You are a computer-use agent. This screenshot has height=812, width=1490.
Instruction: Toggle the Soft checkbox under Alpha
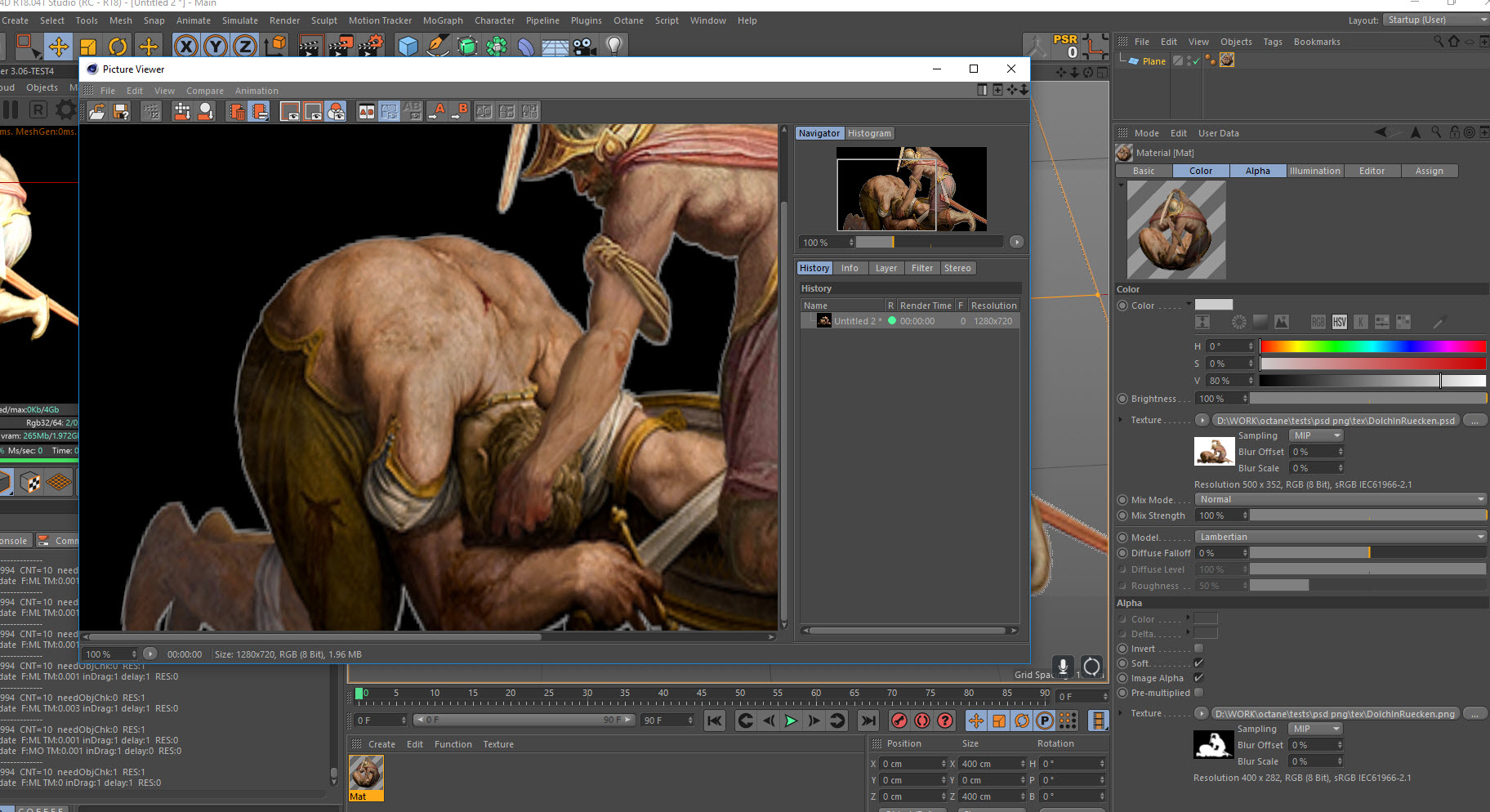pyautogui.click(x=1198, y=663)
